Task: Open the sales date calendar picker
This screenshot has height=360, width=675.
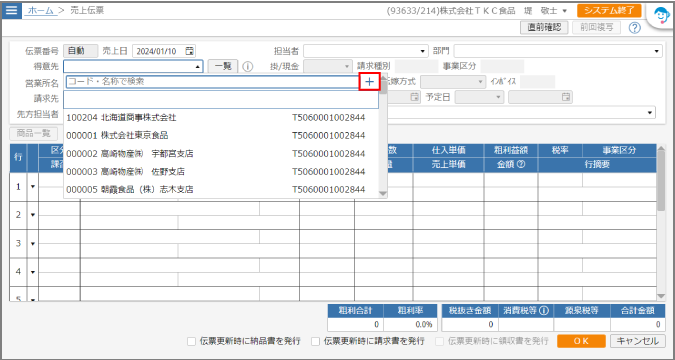Action: pos(189,51)
